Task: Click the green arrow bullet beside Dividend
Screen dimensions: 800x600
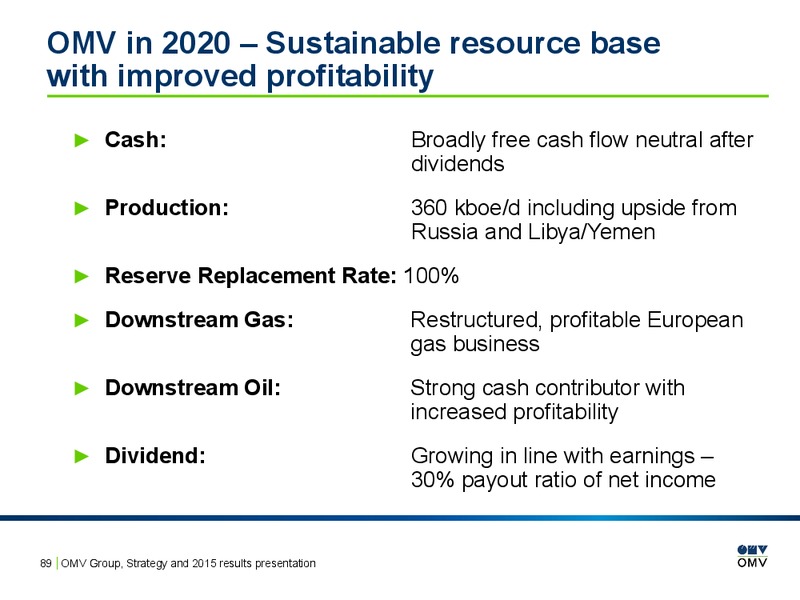Action: (82, 456)
